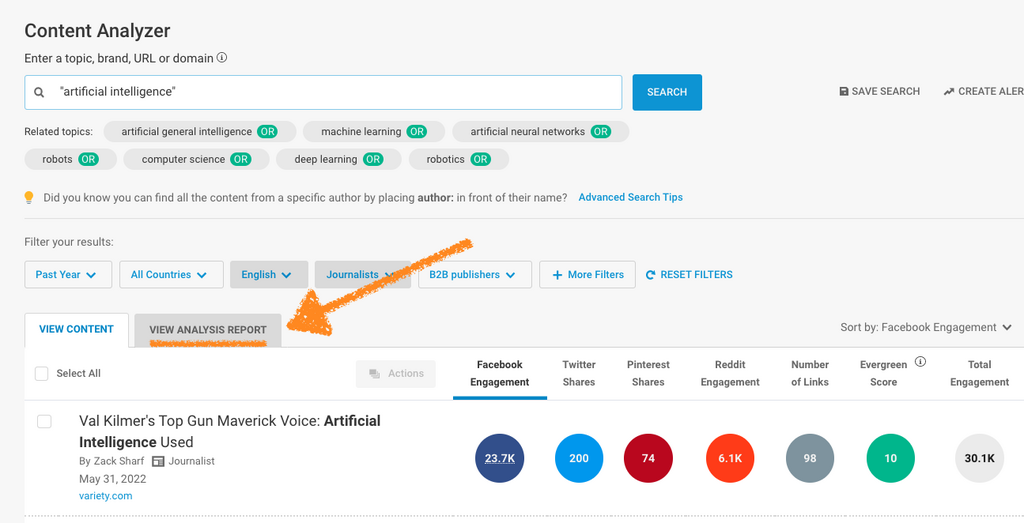Switch to the View Analysis Report tab
Viewport: 1024px width, 523px height.
tap(208, 330)
